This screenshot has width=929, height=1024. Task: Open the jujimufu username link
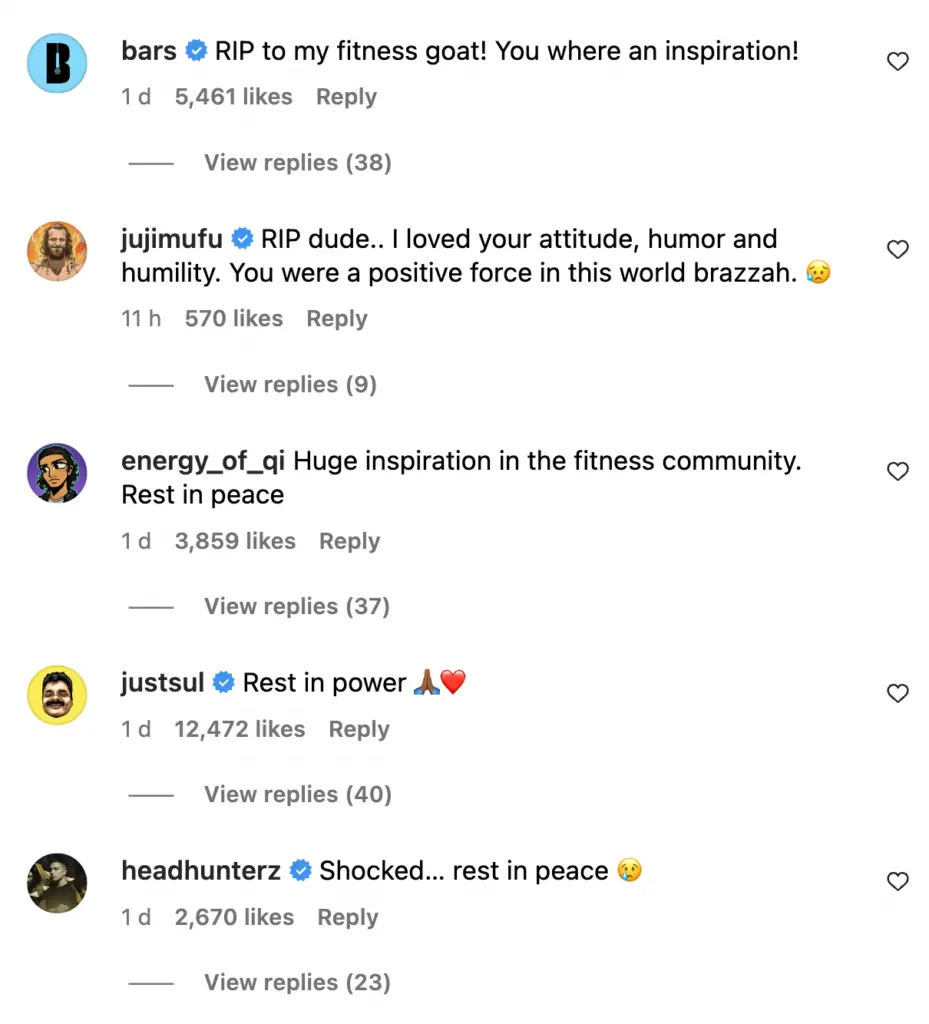[x=171, y=240]
